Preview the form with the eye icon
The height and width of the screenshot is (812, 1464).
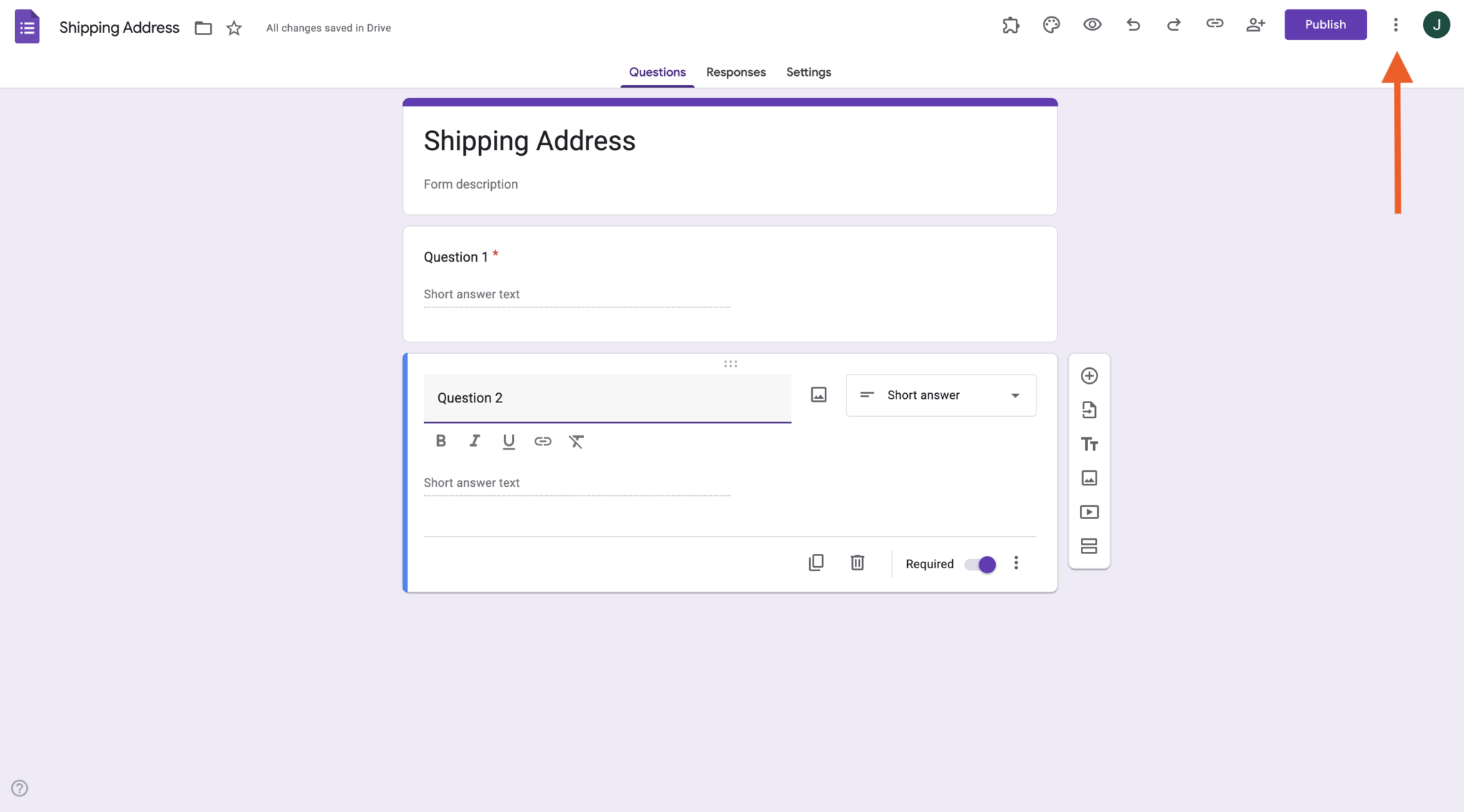(x=1092, y=24)
